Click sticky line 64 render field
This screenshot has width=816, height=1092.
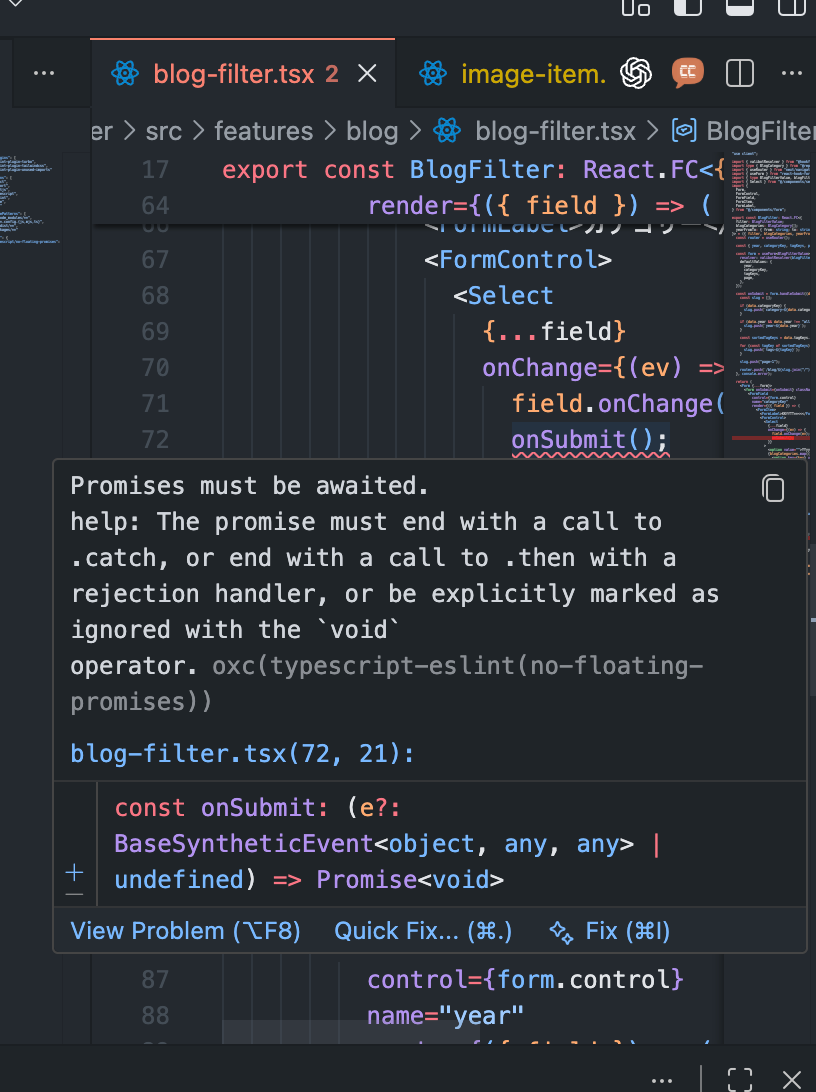tap(539, 205)
